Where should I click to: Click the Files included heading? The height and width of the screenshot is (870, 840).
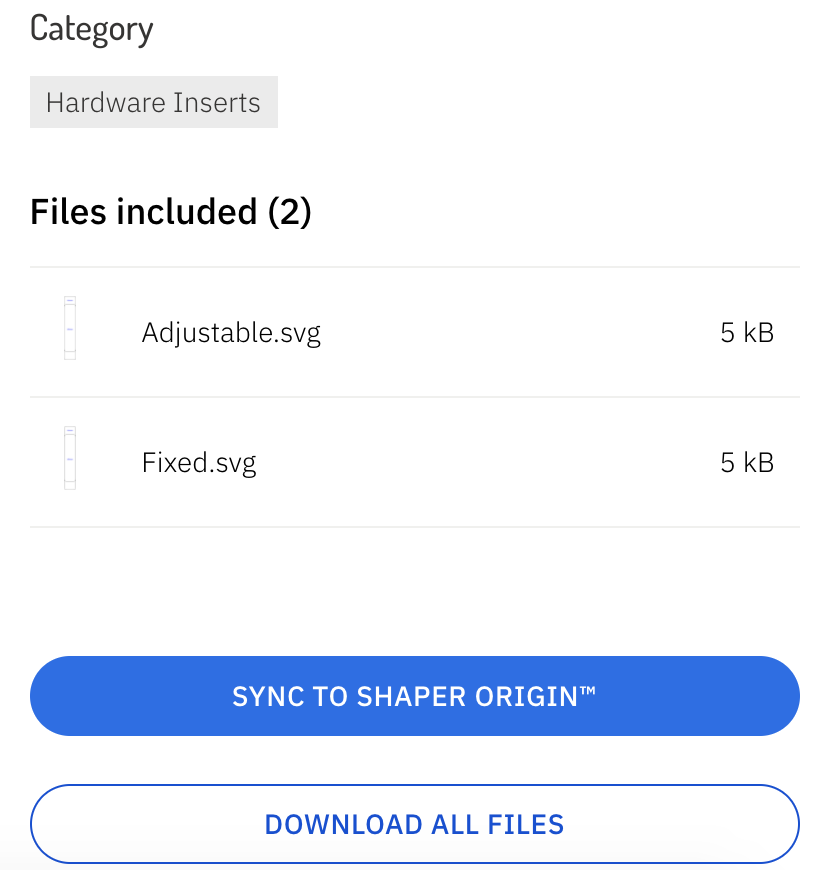pyautogui.click(x=170, y=212)
